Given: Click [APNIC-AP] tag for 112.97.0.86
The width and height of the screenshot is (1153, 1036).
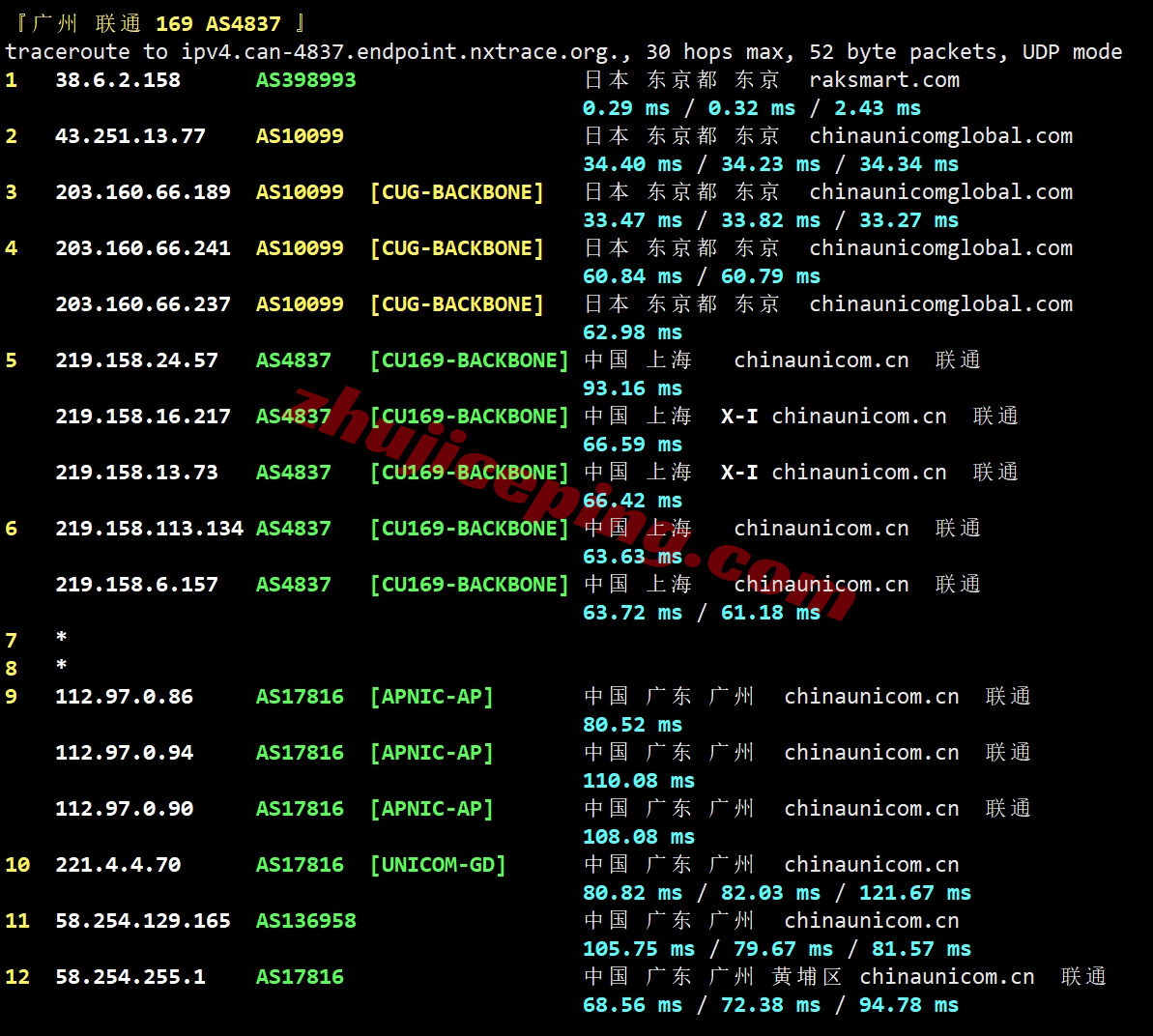Looking at the screenshot, I should (x=432, y=696).
